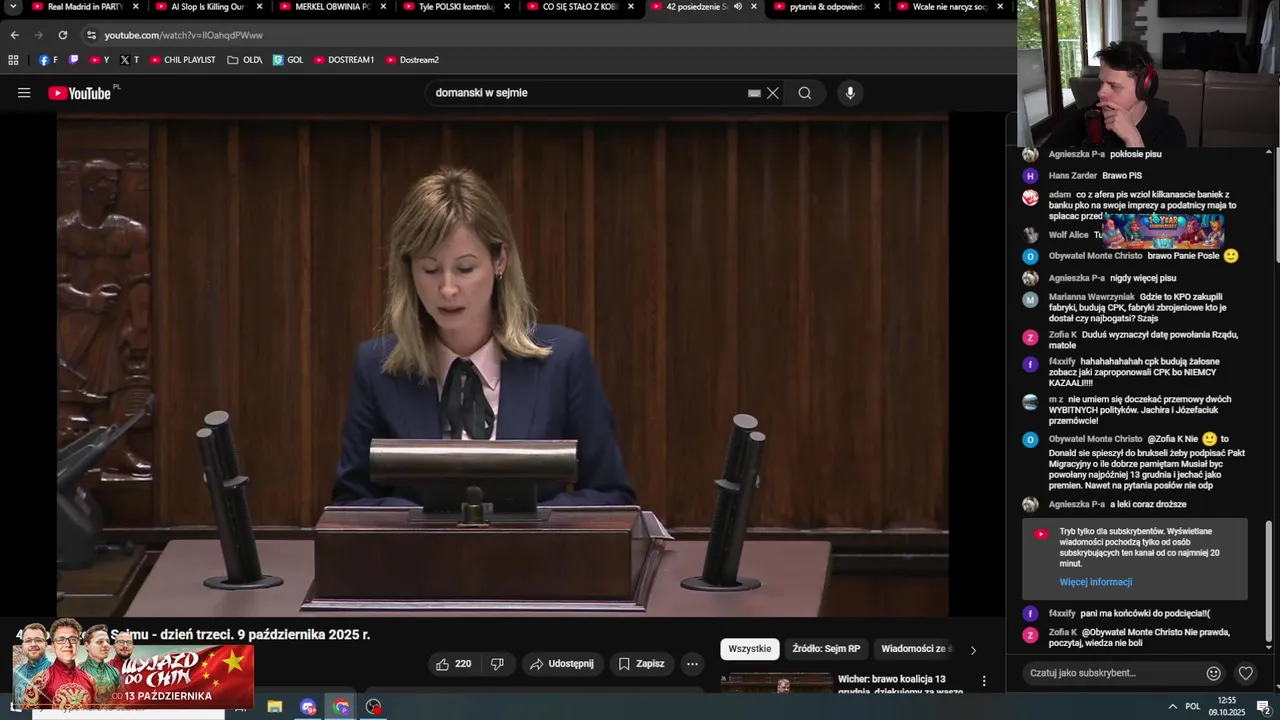Close the 'Real Madrid in PARTY' tab
Viewport: 1280px width, 720px height.
137,7
